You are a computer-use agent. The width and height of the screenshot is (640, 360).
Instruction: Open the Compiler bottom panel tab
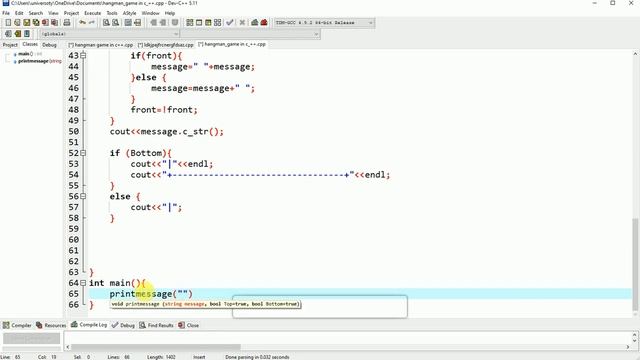click(17, 325)
